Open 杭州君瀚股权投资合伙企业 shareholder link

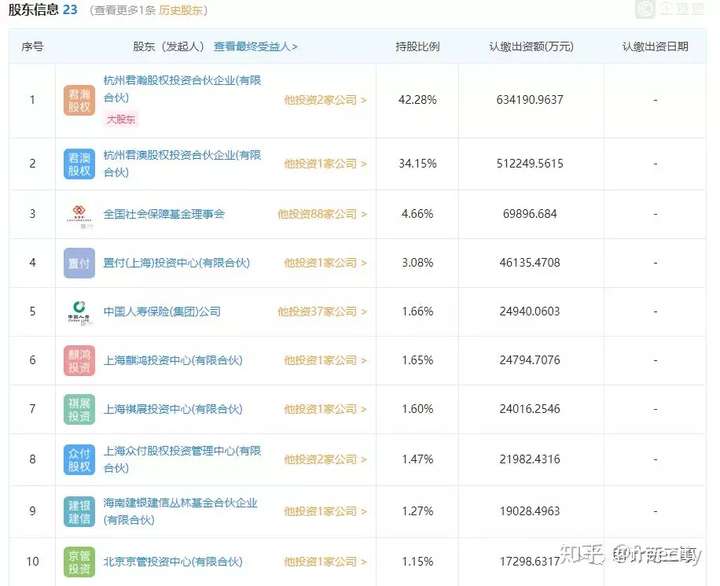(x=182, y=89)
